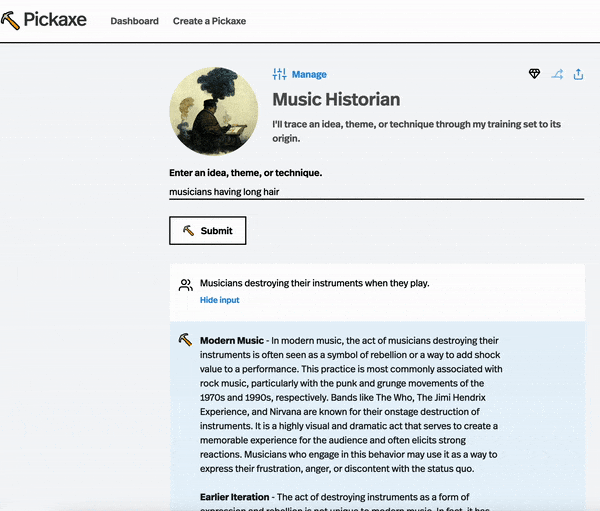Go to the Dashboard
The width and height of the screenshot is (600, 511).
pos(134,21)
